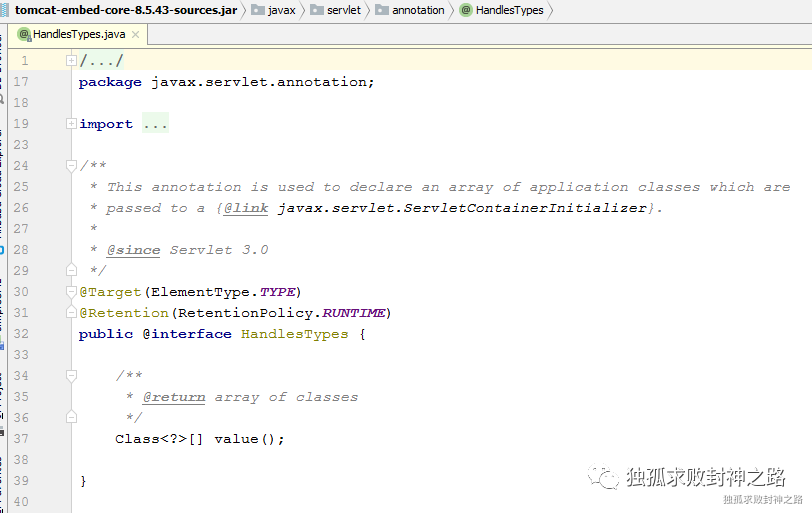Click the annotation icon beside HandlesTypes breadcrumb

click(466, 10)
